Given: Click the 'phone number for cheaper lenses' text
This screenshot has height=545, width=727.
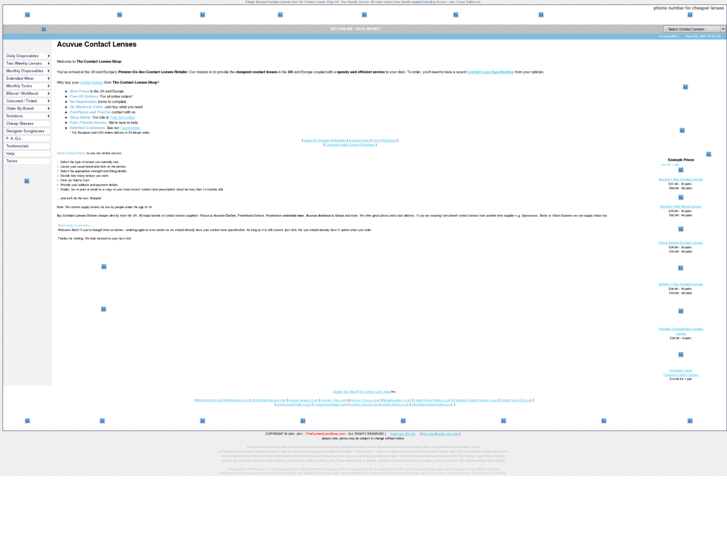Looking at the screenshot, I should 689,8.
